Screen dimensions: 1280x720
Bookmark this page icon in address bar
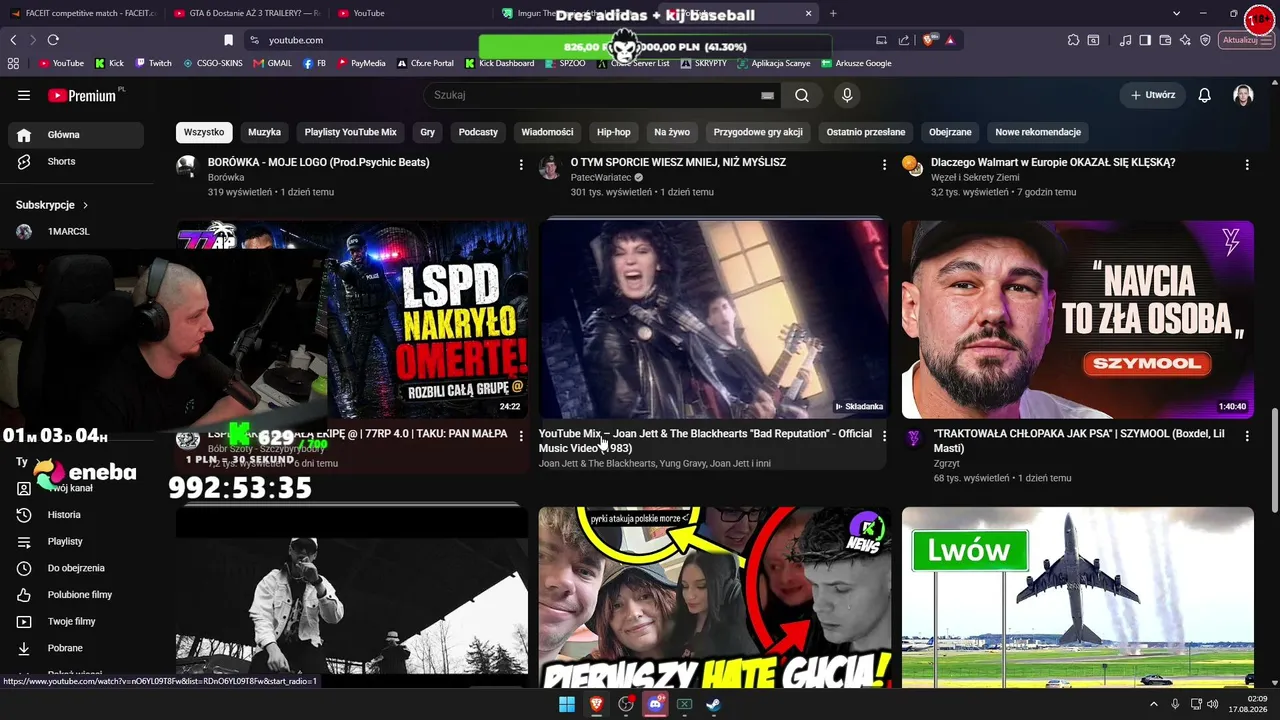(228, 40)
